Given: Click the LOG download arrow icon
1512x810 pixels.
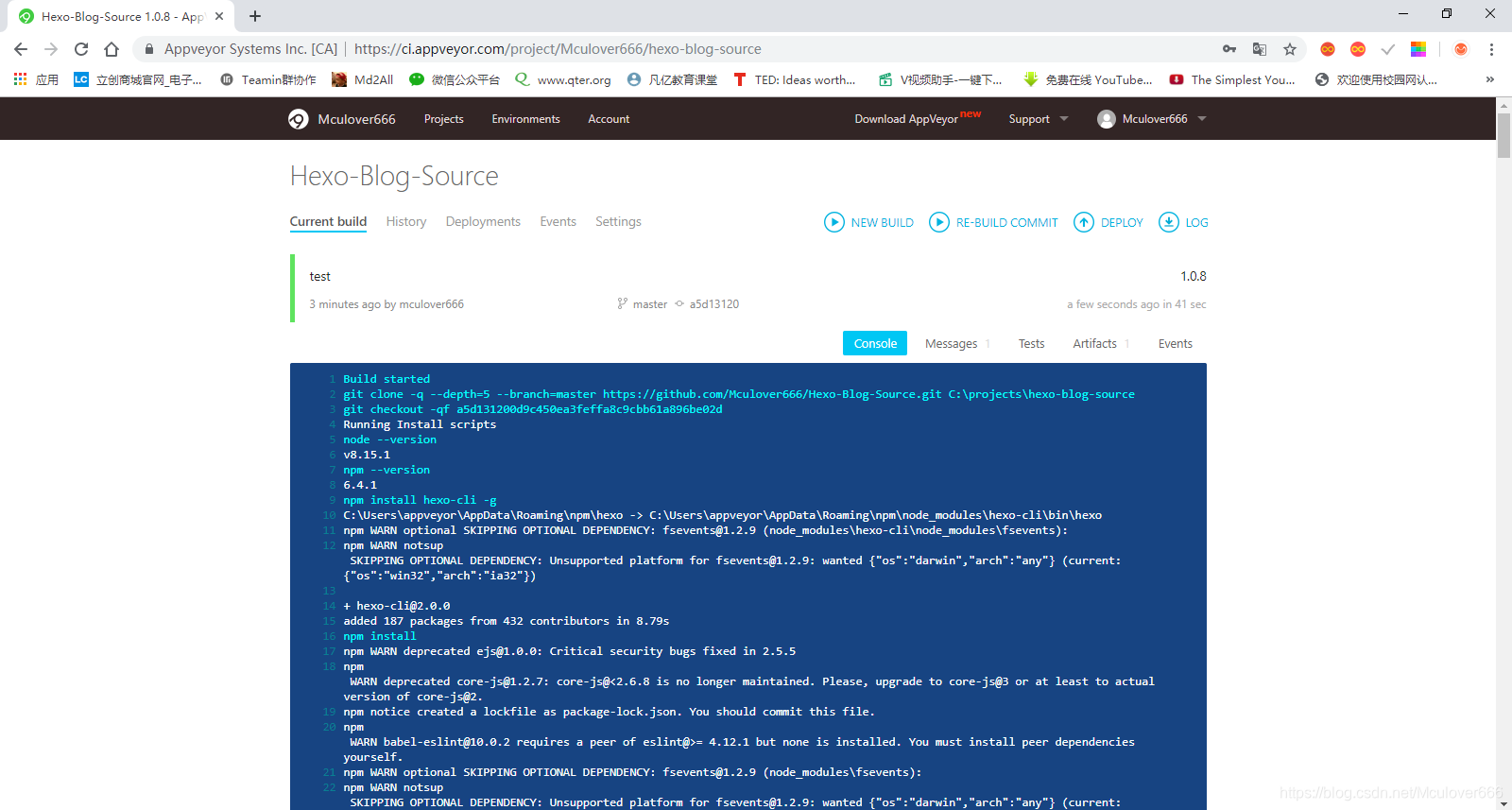Looking at the screenshot, I should [1169, 222].
